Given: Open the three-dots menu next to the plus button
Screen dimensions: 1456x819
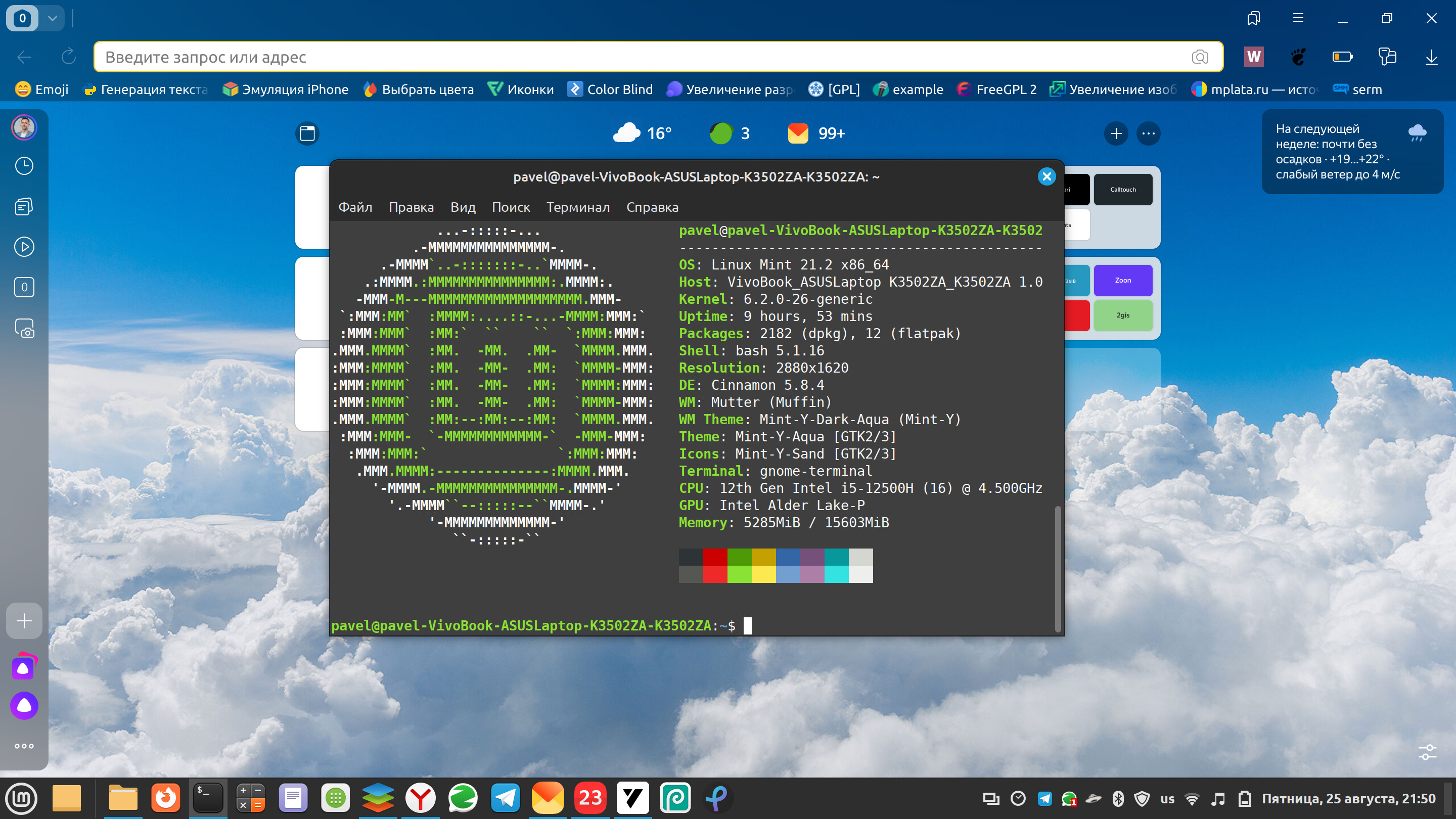Looking at the screenshot, I should tap(1148, 133).
